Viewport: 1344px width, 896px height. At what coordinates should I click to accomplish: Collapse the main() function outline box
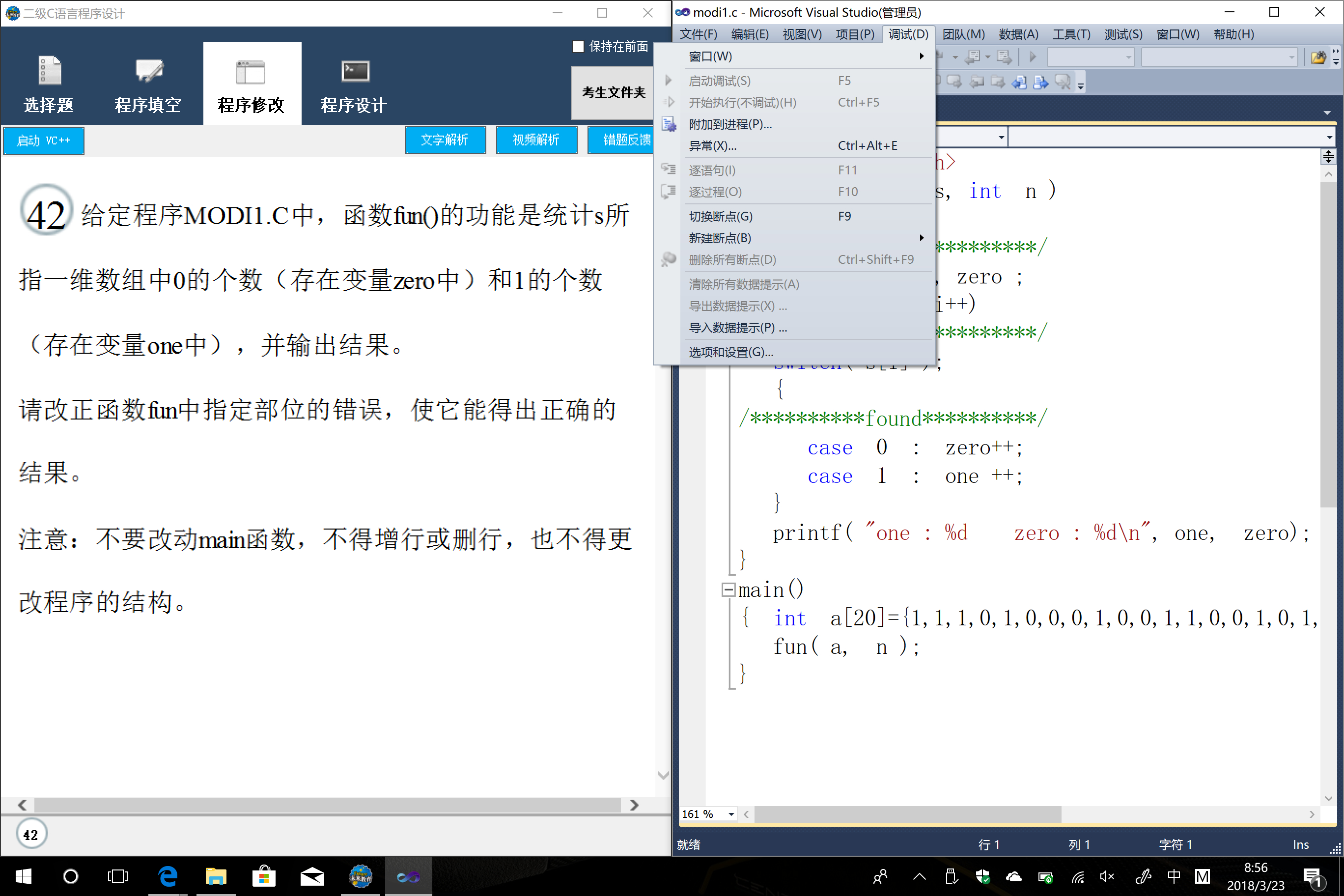[728, 589]
